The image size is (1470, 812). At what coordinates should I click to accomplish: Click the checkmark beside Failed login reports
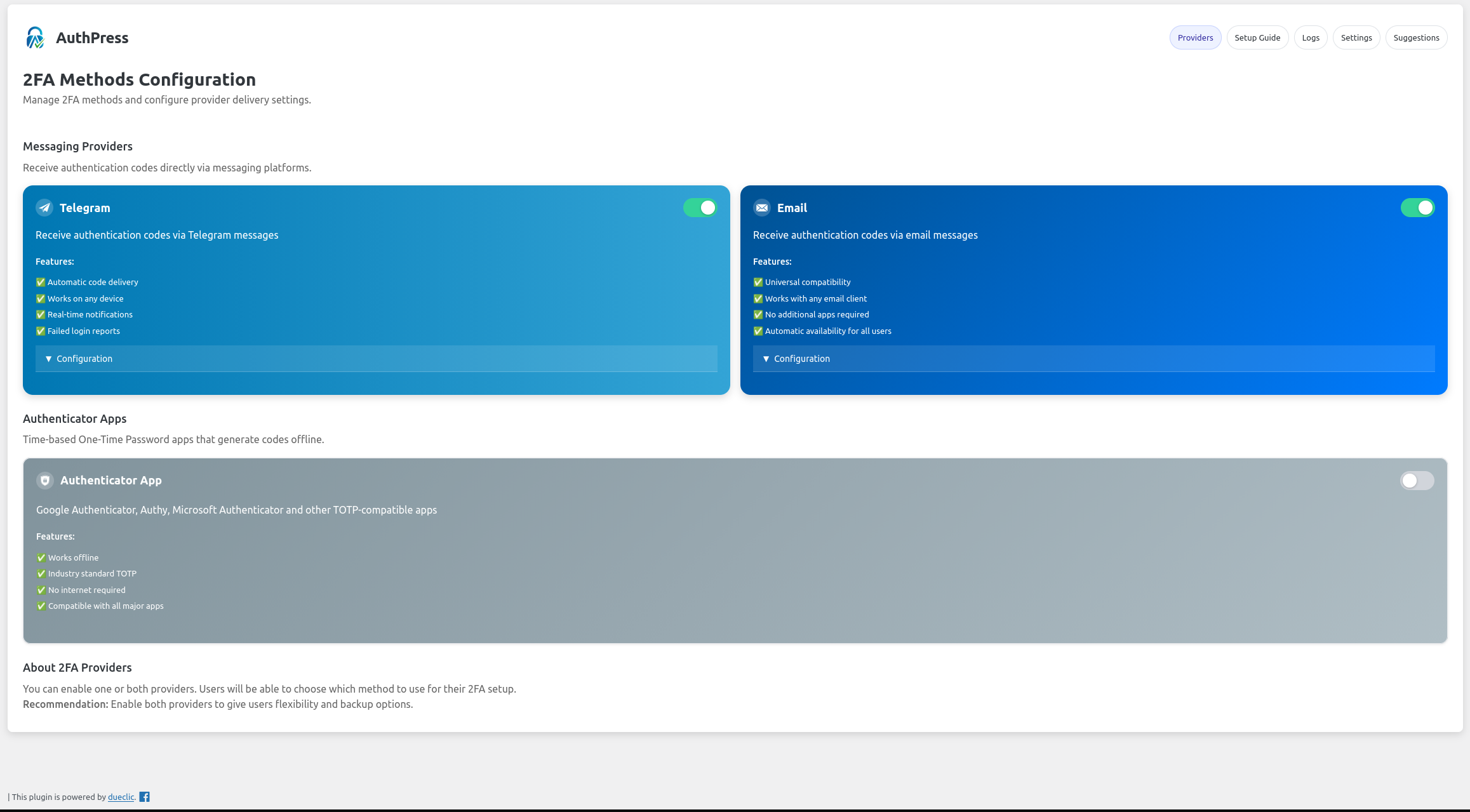pyautogui.click(x=40, y=331)
